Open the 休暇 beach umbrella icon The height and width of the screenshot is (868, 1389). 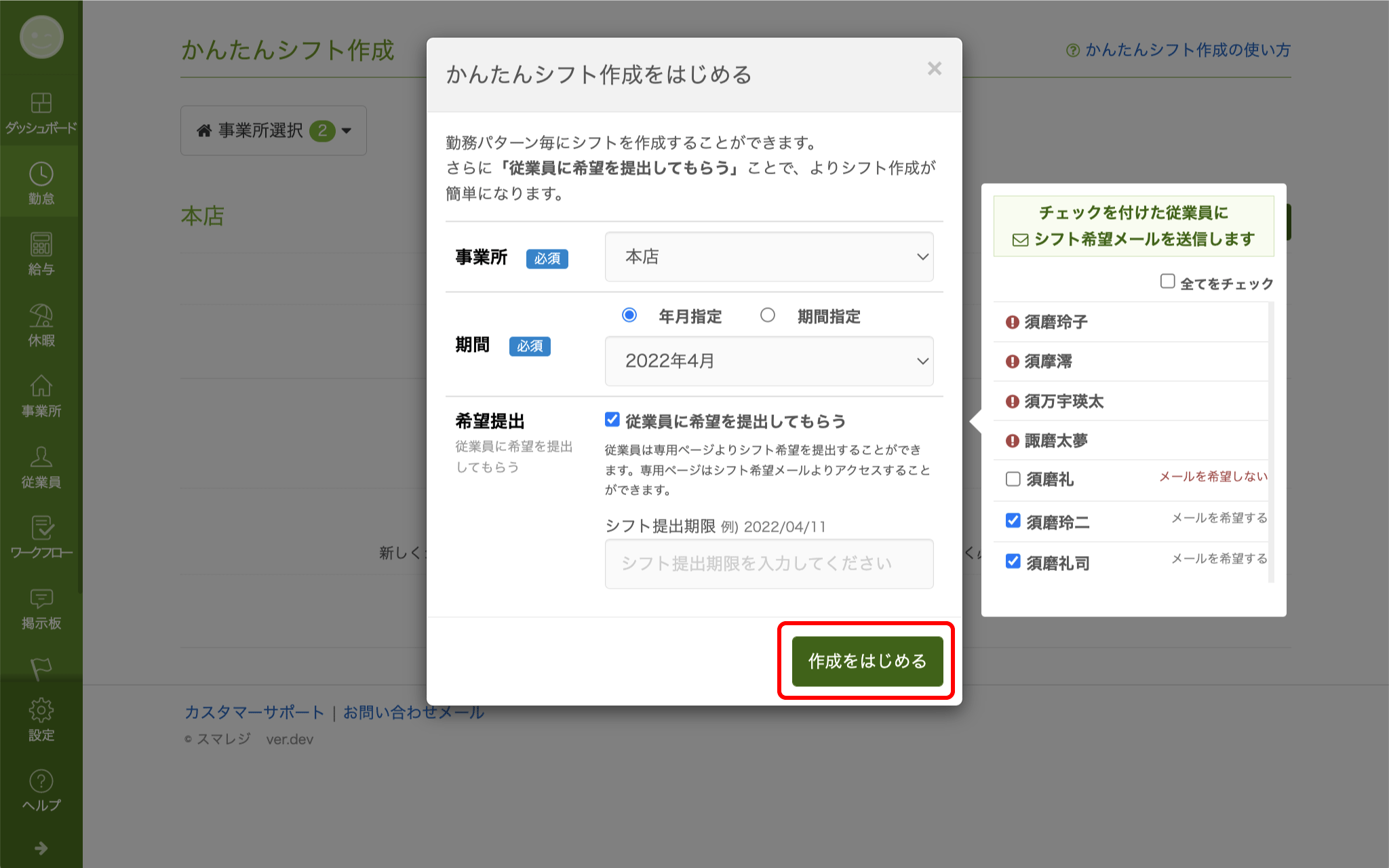(41, 315)
